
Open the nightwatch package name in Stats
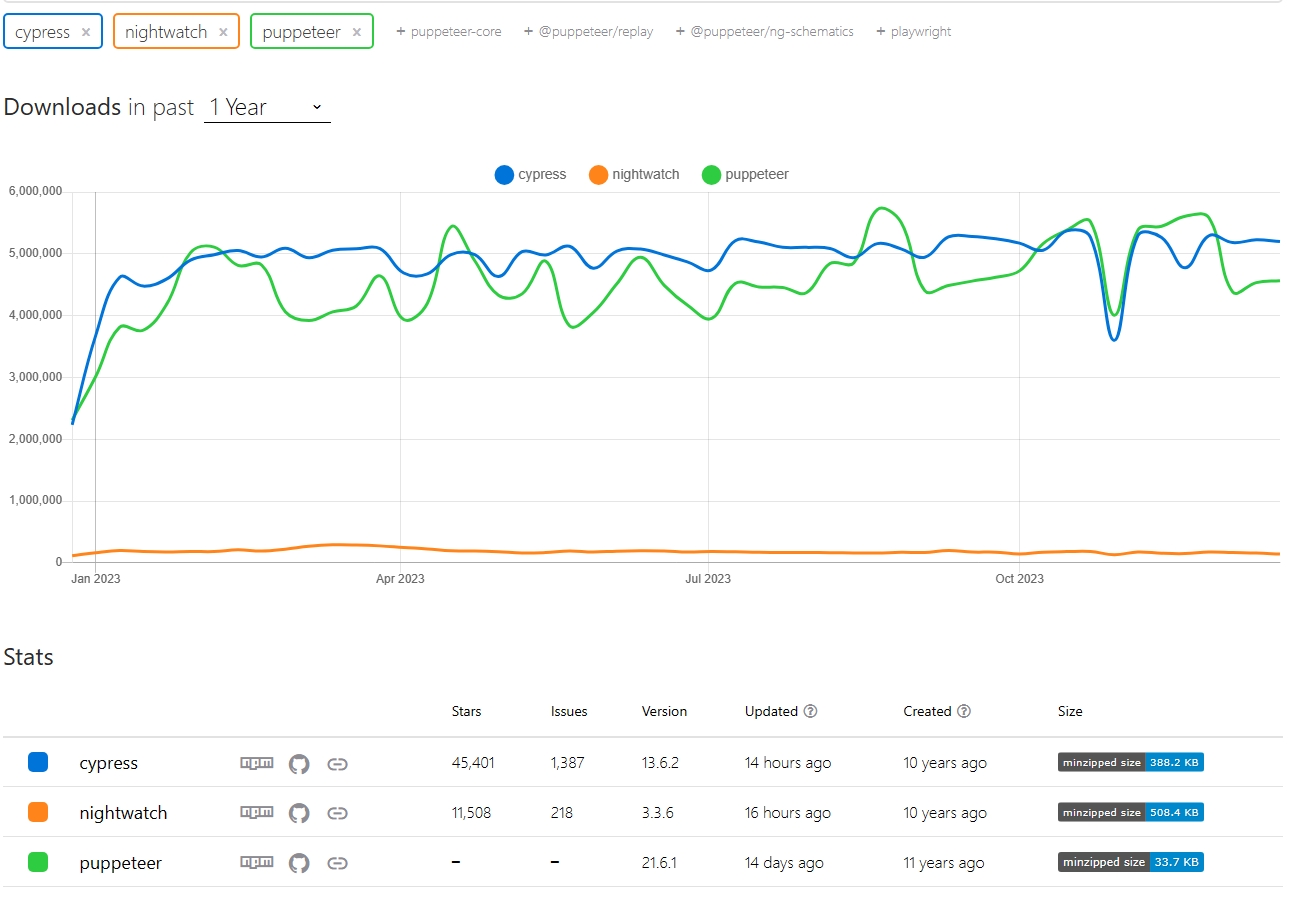pos(123,814)
